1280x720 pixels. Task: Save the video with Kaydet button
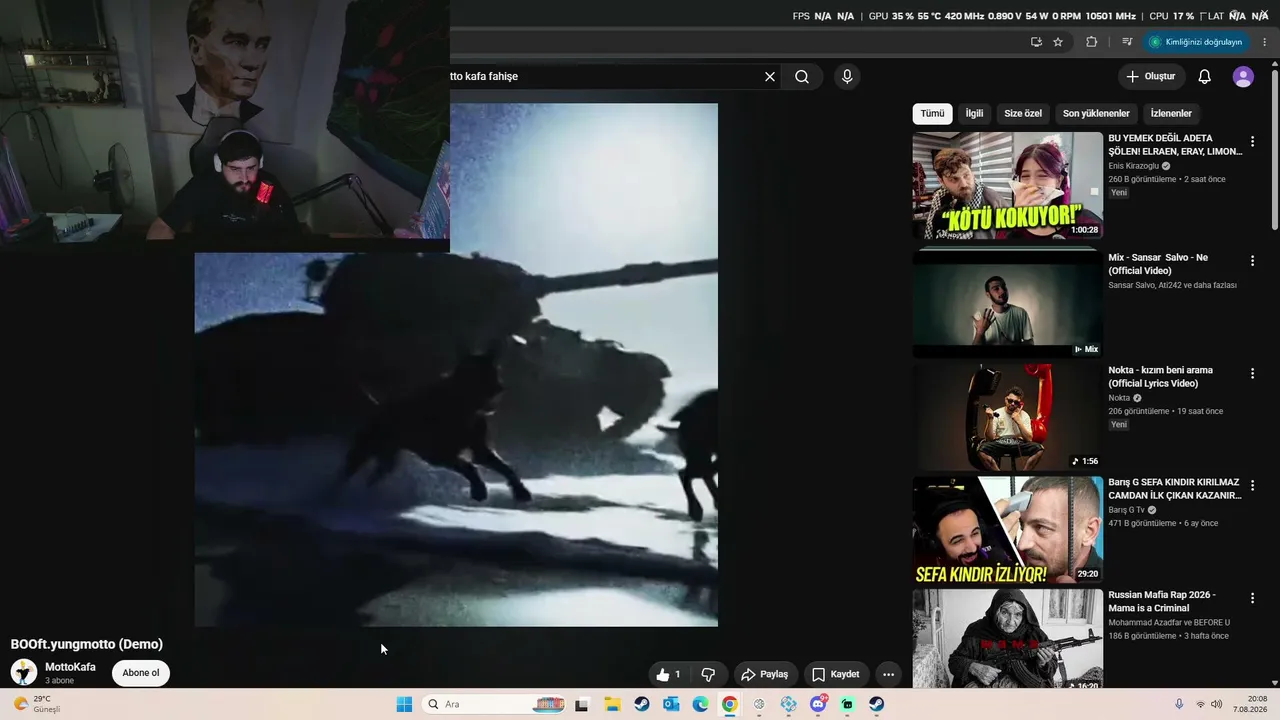[x=835, y=674]
